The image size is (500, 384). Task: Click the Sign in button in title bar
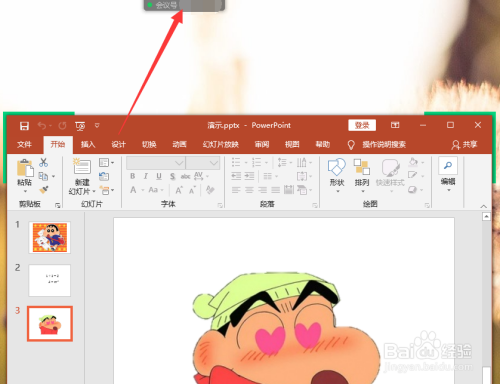click(x=362, y=125)
